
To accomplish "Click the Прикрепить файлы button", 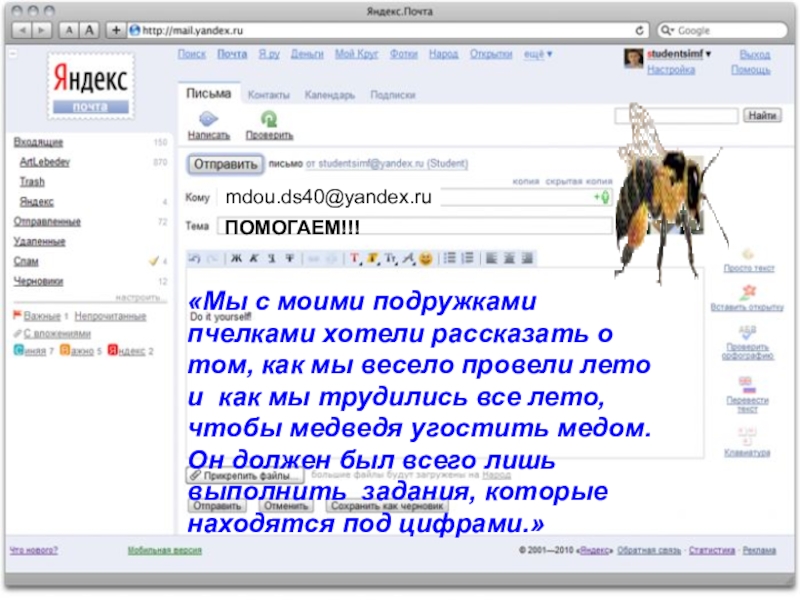I will coord(245,476).
